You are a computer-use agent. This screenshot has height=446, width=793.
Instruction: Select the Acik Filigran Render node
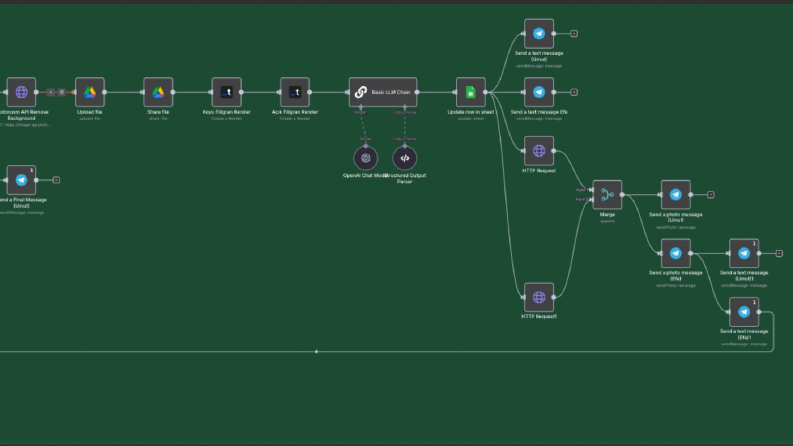coord(295,92)
